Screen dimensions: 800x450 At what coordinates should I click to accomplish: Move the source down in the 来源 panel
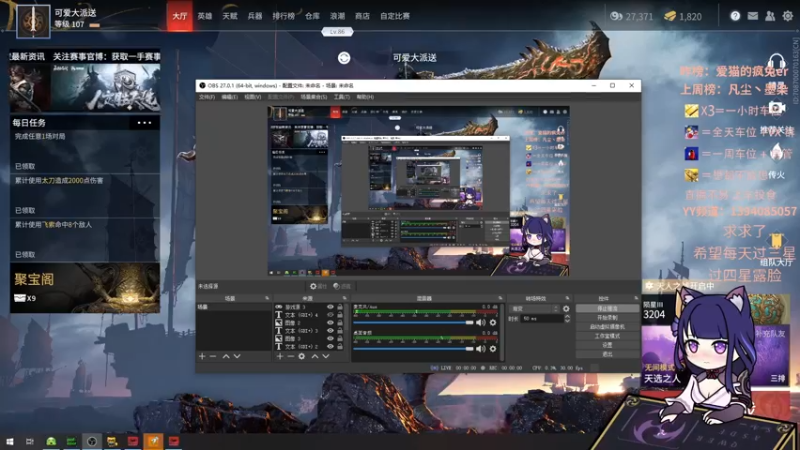326,356
